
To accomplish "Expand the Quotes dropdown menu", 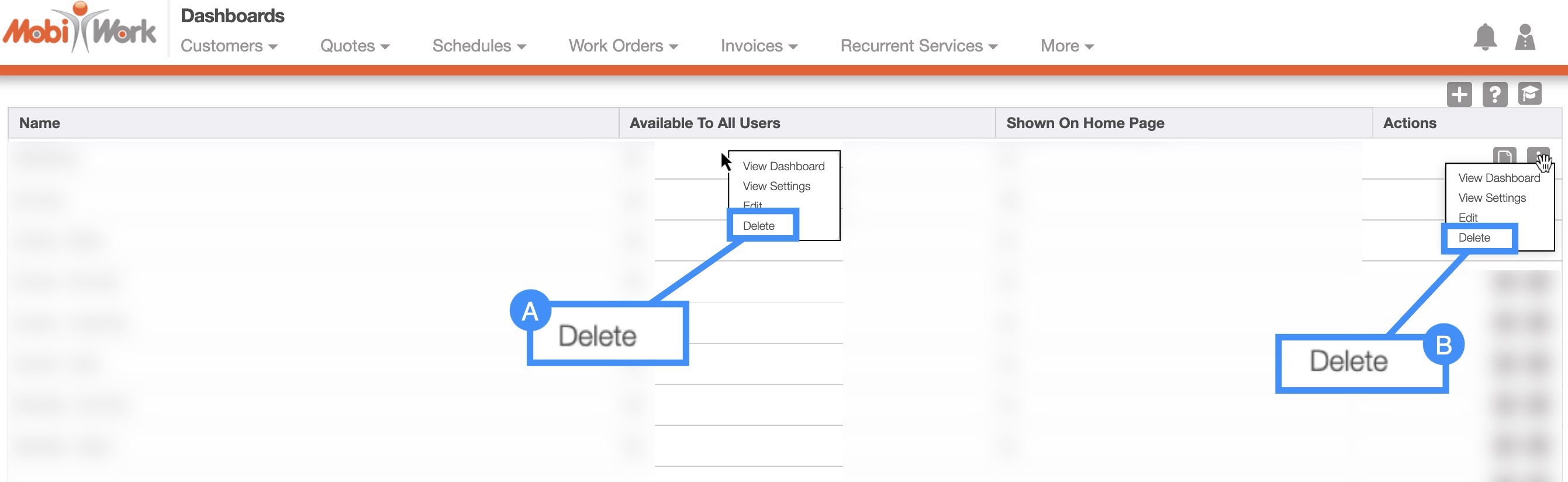I will click(354, 46).
